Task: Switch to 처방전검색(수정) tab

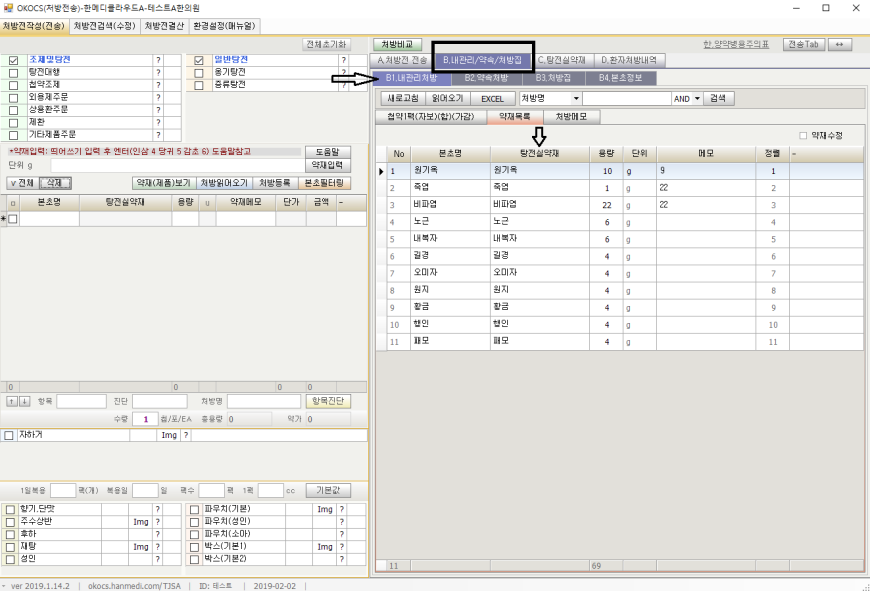Action: [105, 26]
